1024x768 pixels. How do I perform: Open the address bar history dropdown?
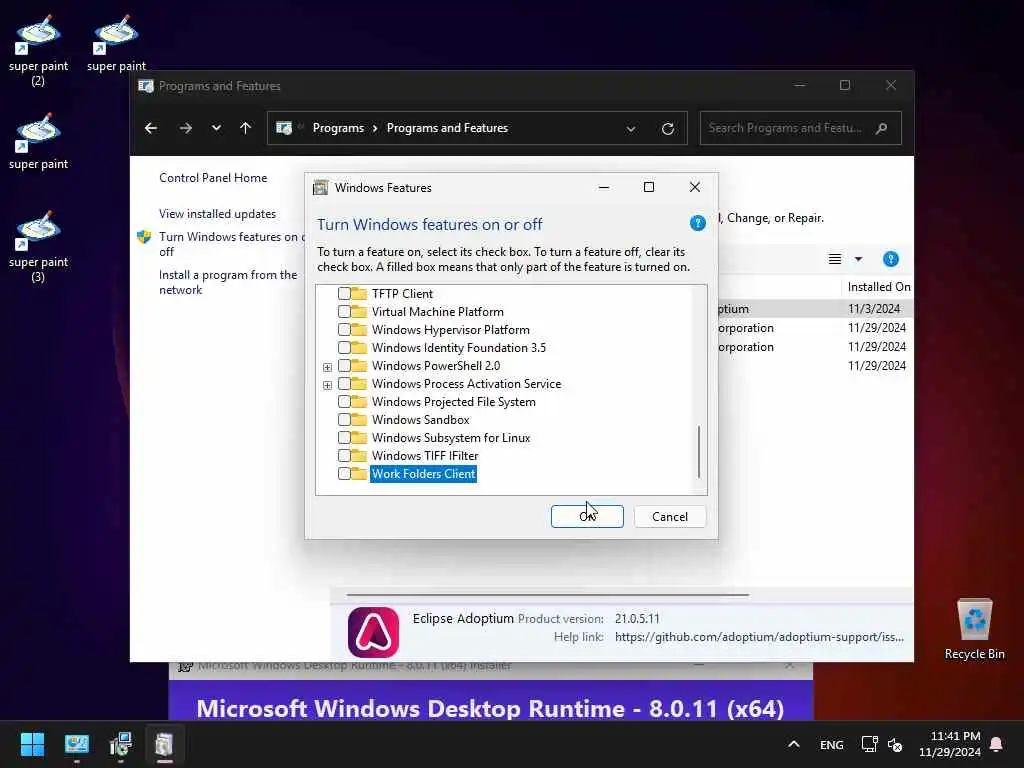click(x=631, y=129)
